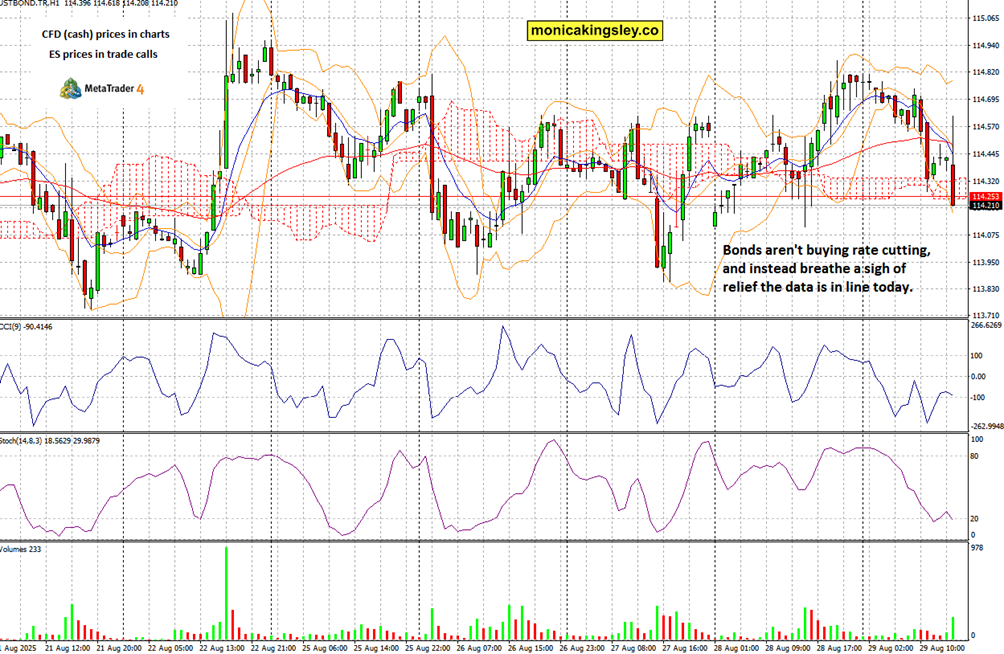Click the tallest green volume bar
Screen dimensions: 1004x654
pos(226,592)
